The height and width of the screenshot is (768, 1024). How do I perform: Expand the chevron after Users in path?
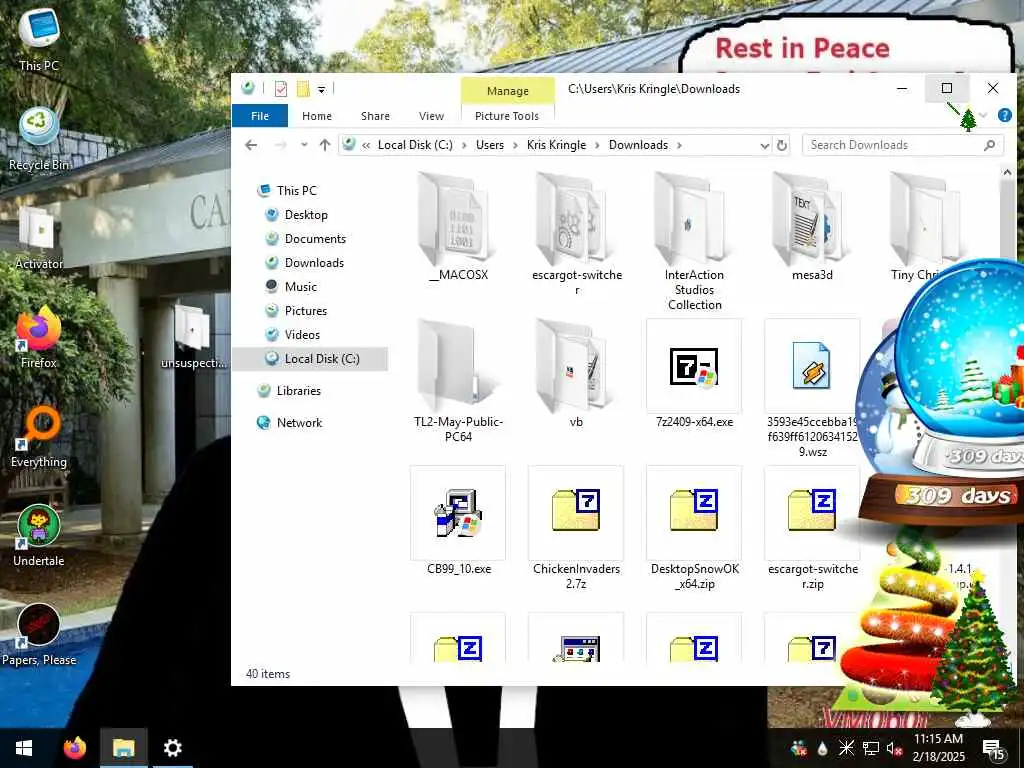pos(515,145)
